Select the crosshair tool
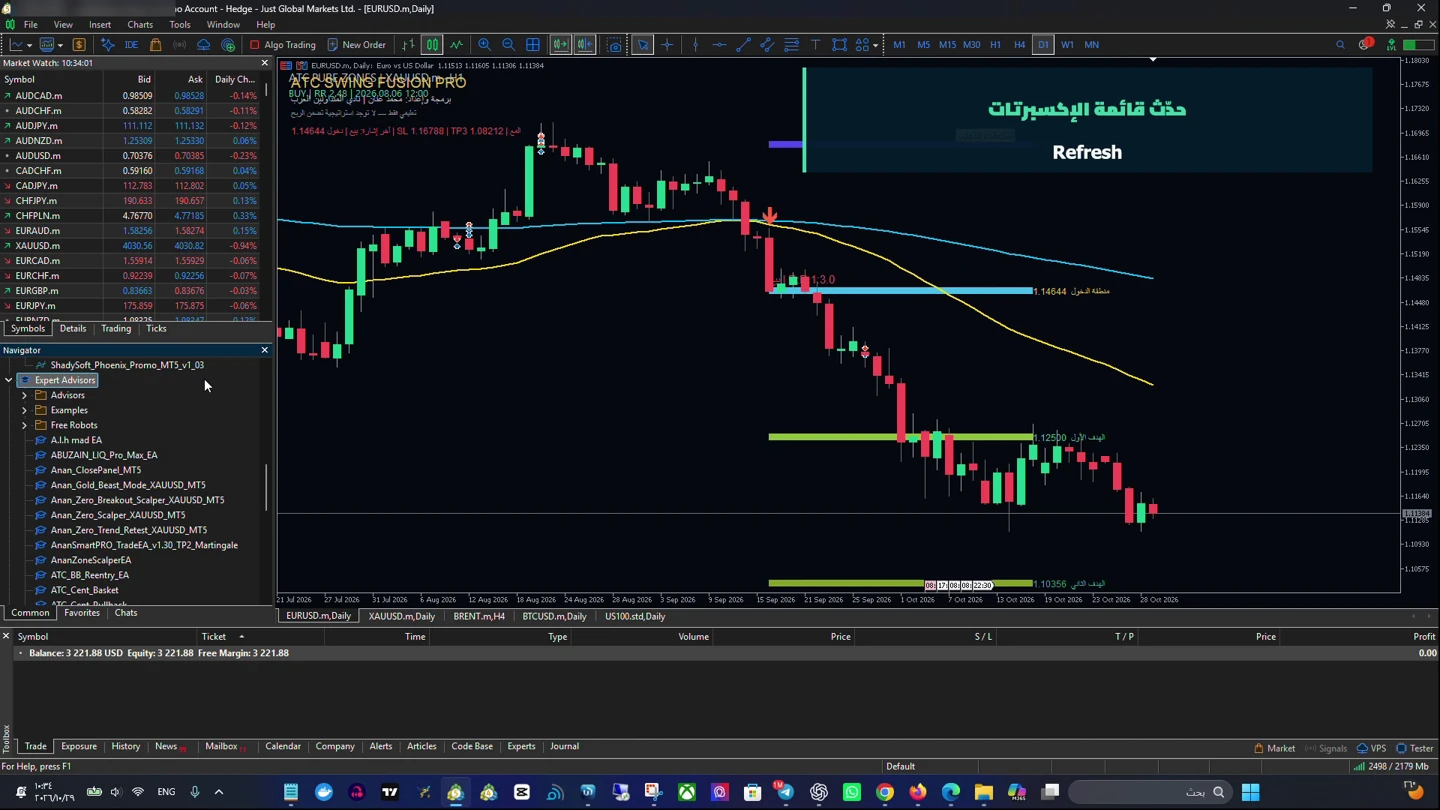 pyautogui.click(x=667, y=45)
